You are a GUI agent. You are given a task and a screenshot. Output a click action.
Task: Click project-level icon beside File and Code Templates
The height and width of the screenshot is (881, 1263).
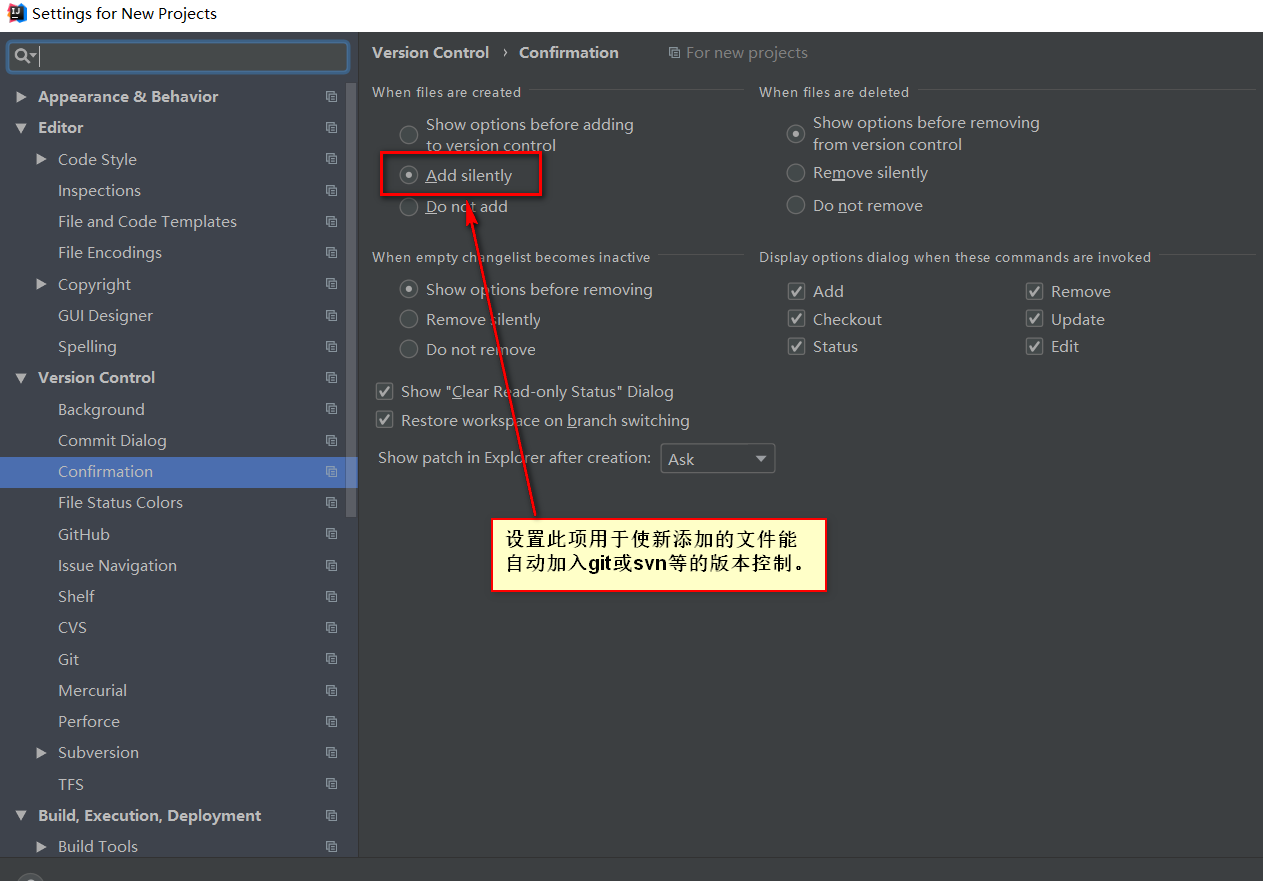pos(331,221)
